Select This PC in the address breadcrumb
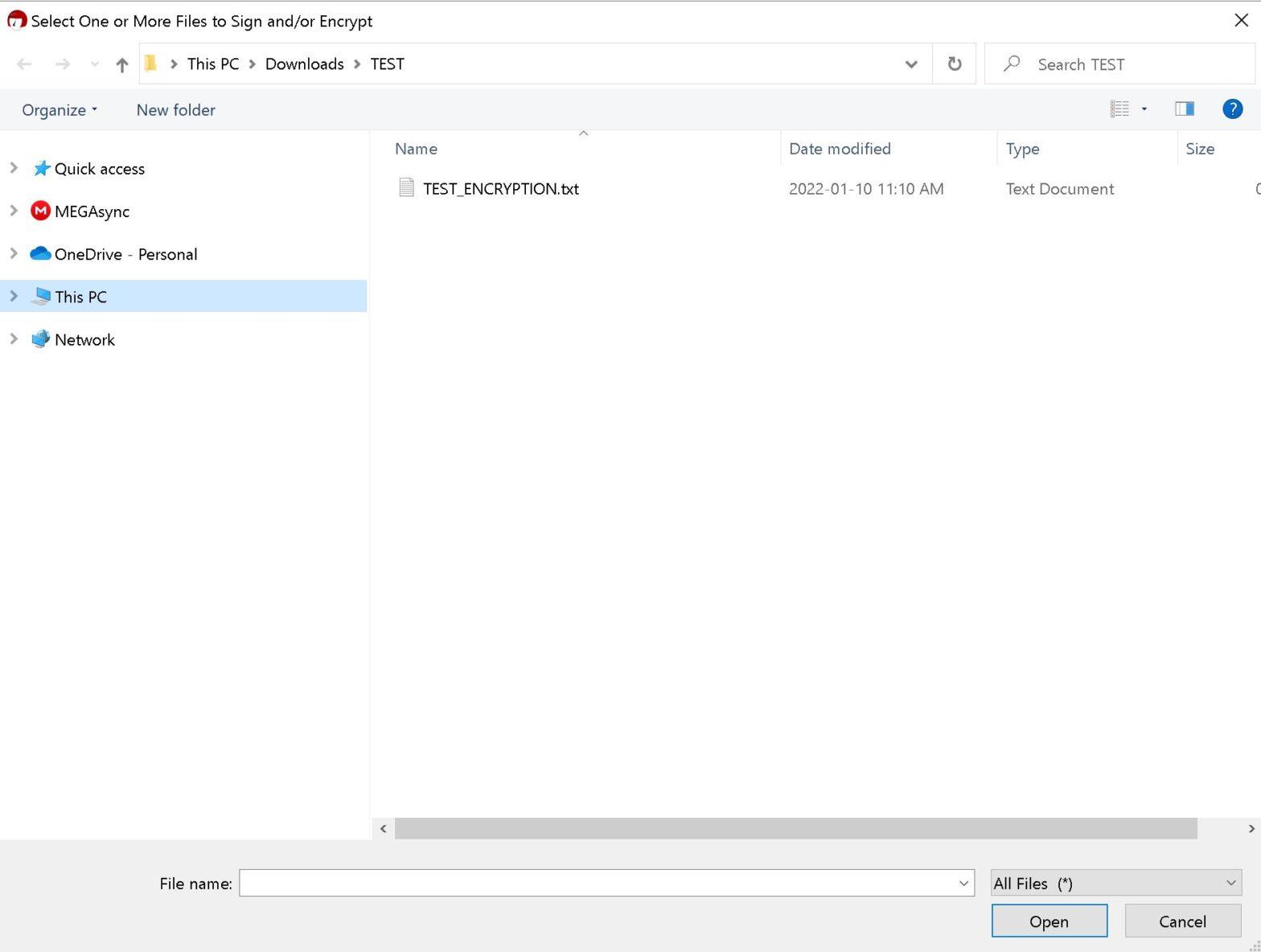 213,64
